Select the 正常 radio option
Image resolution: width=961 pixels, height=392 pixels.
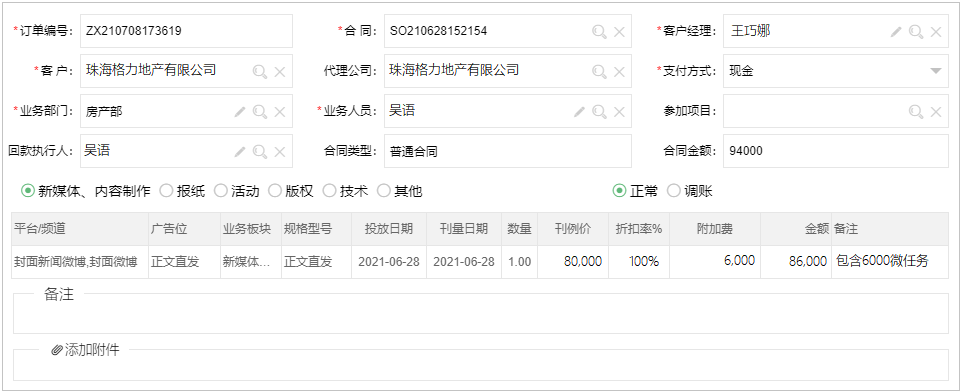tap(620, 191)
